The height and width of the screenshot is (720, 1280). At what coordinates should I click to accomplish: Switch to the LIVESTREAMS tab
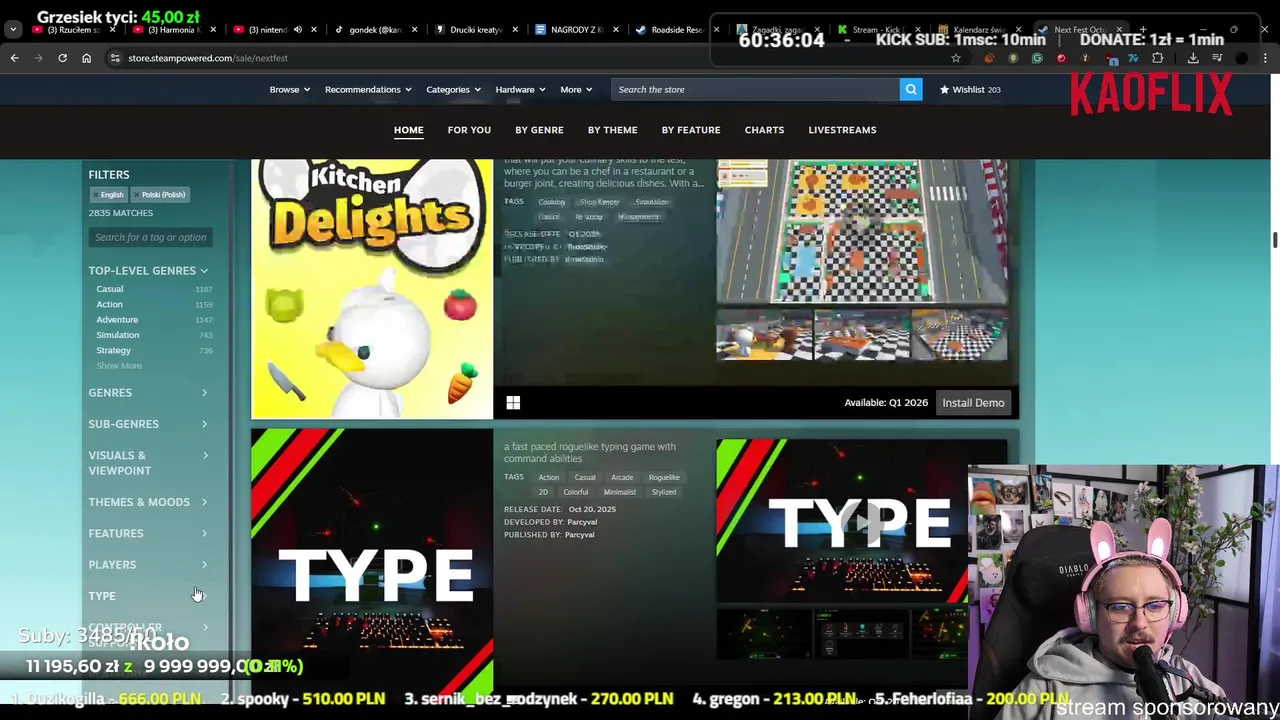click(x=842, y=130)
